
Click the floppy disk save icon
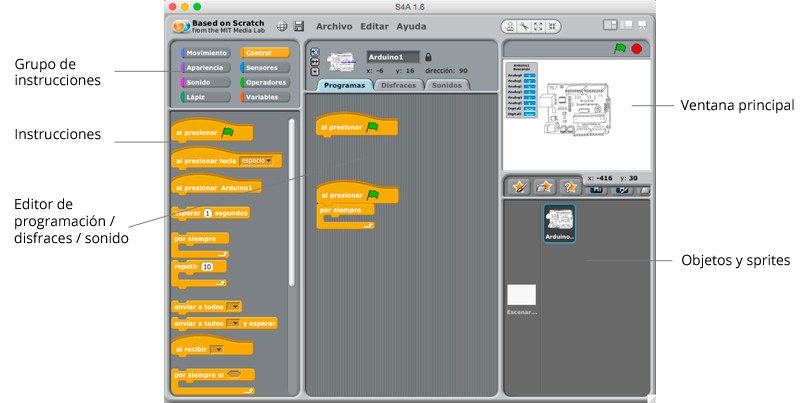[299, 26]
